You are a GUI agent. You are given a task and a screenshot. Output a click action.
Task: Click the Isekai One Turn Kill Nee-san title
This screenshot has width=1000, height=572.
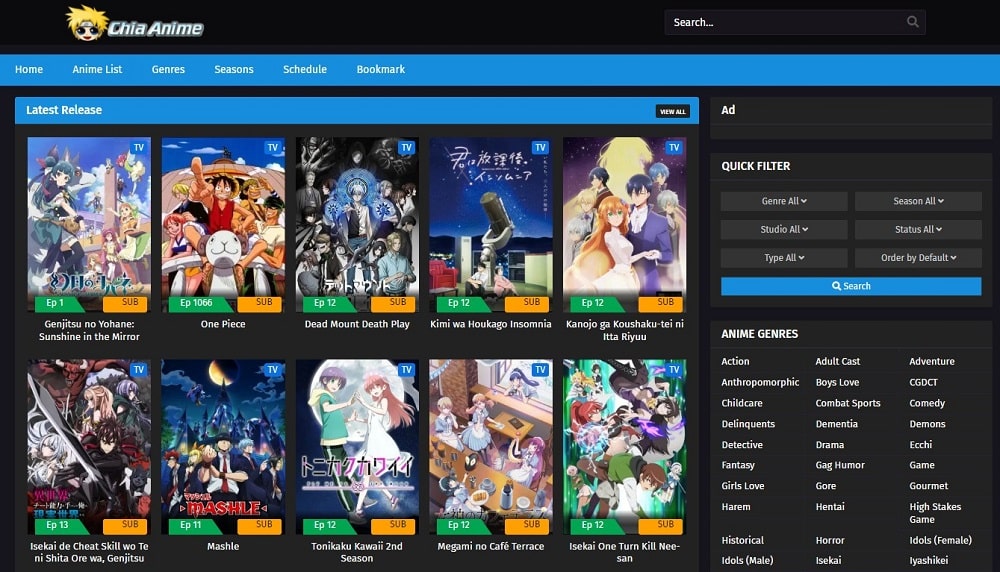[x=624, y=552]
